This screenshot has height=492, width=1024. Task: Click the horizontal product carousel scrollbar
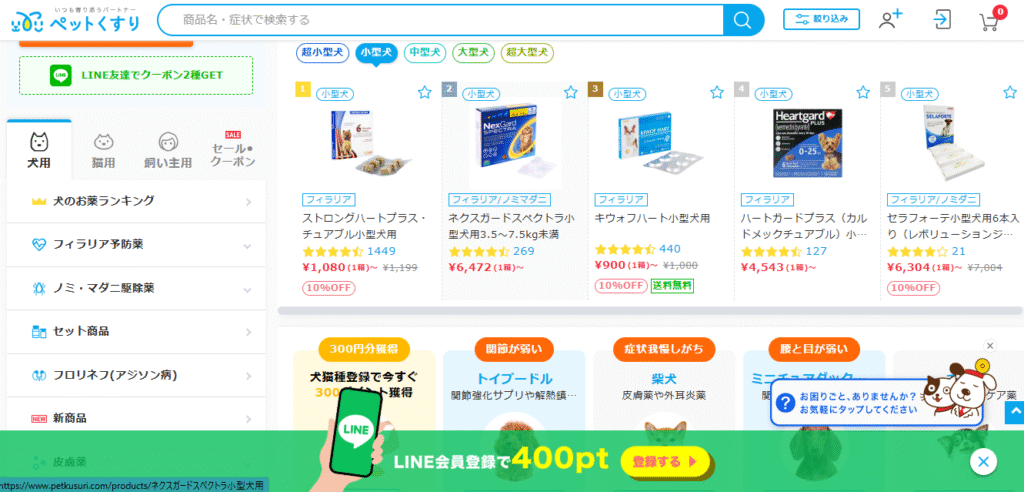click(x=650, y=311)
